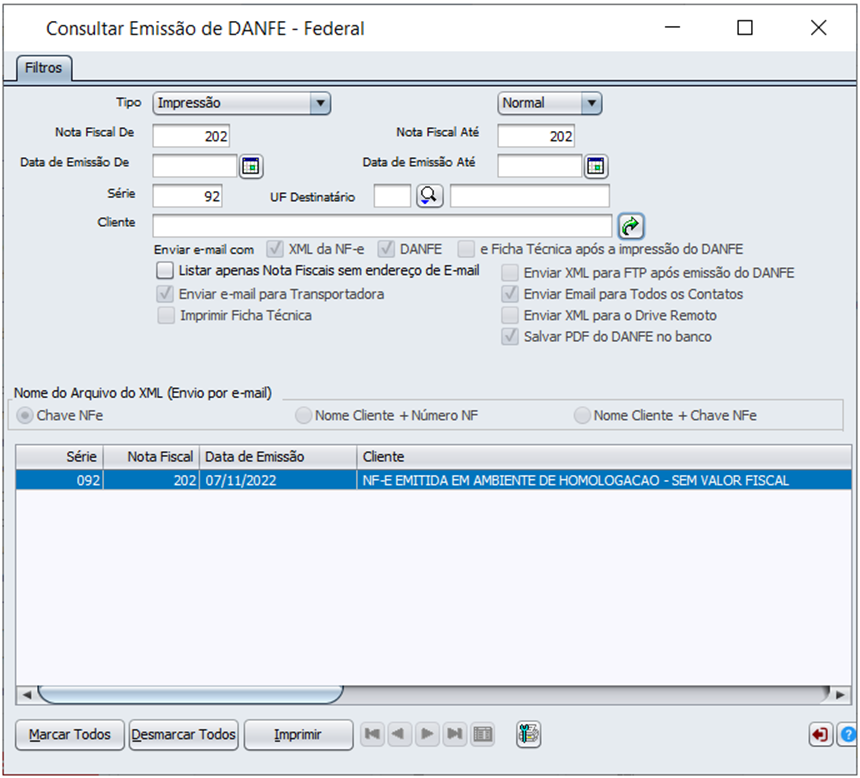Enable Listar apenas Nota Fiscais sem e-mail
860x778 pixels.
pos(165,270)
